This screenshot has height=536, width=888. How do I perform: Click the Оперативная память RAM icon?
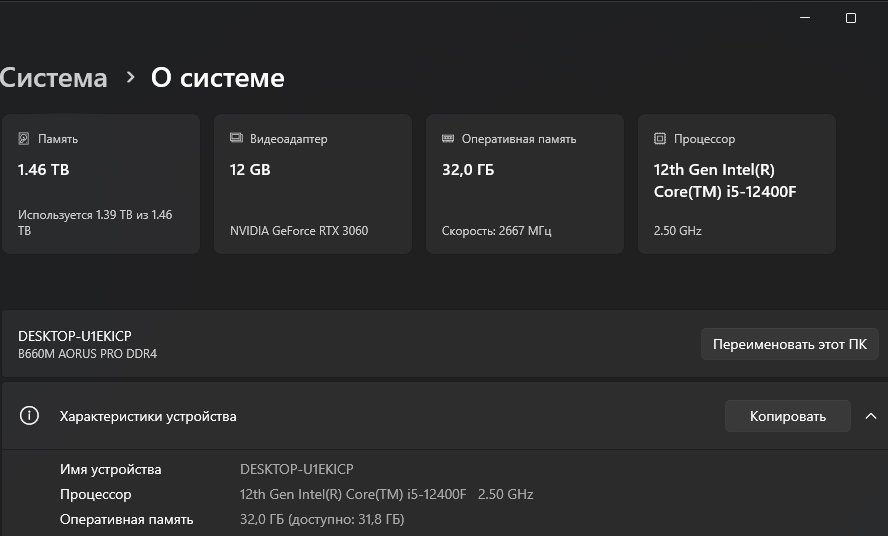click(x=448, y=139)
